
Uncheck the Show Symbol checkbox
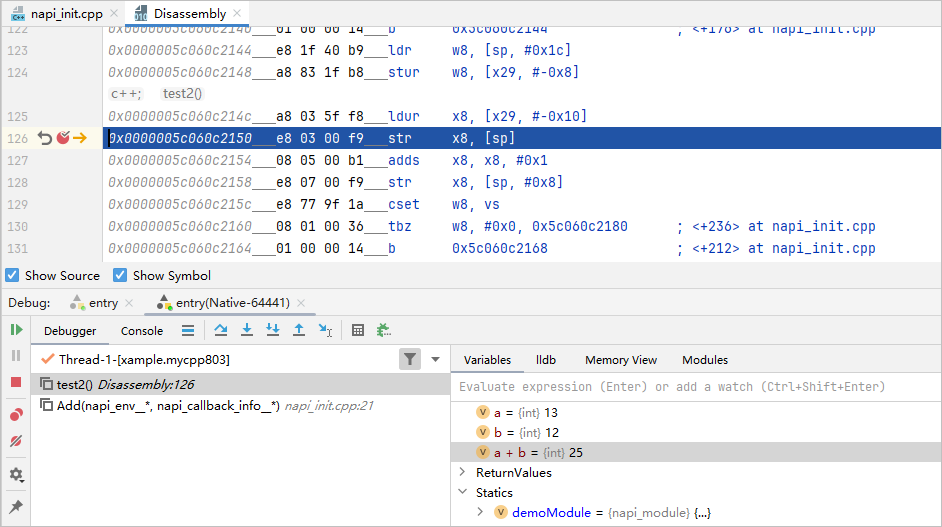[x=120, y=276]
